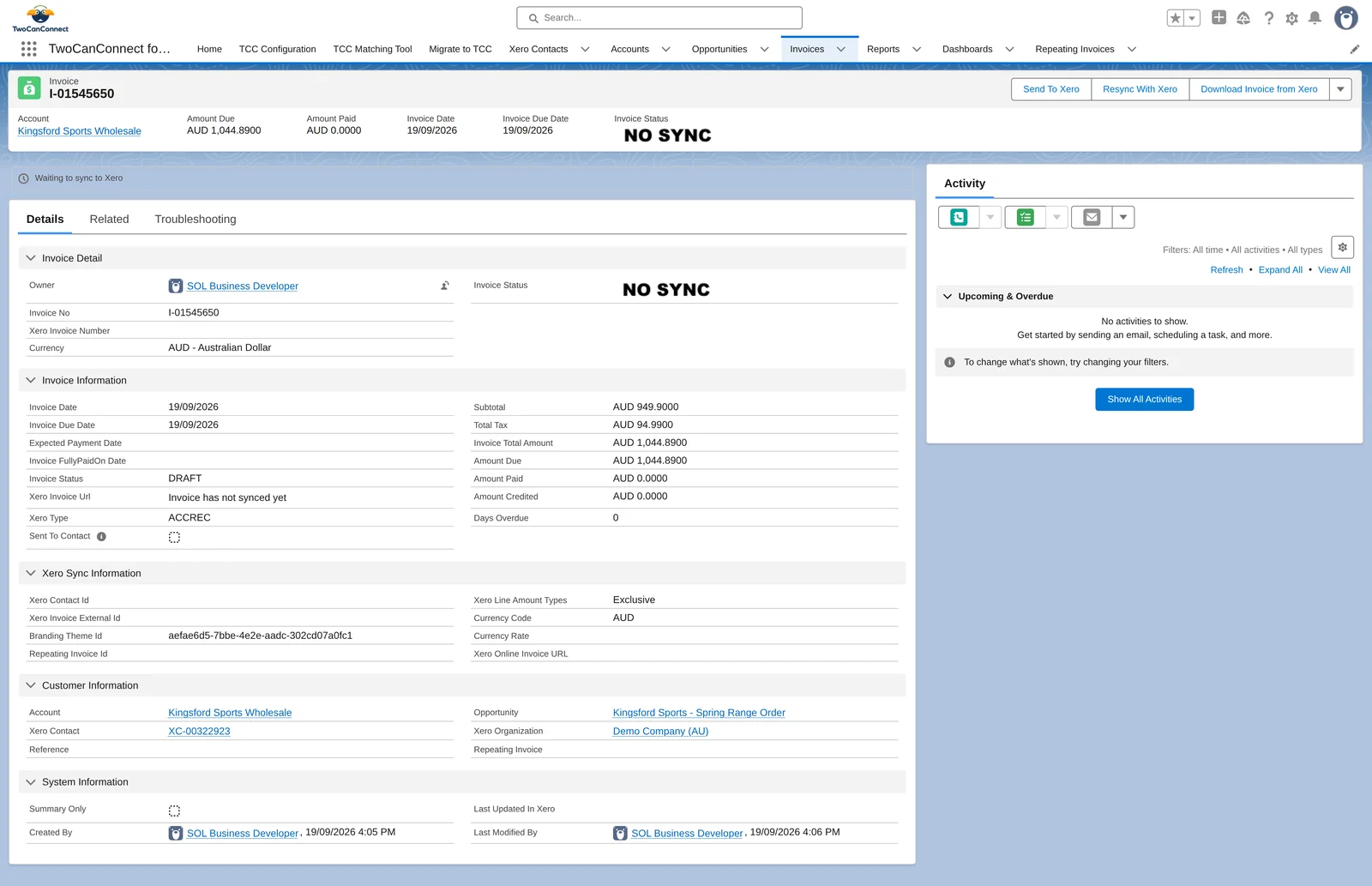This screenshot has height=886, width=1372.
Task: Click the pencil edit navigation icon
Action: tap(1355, 49)
